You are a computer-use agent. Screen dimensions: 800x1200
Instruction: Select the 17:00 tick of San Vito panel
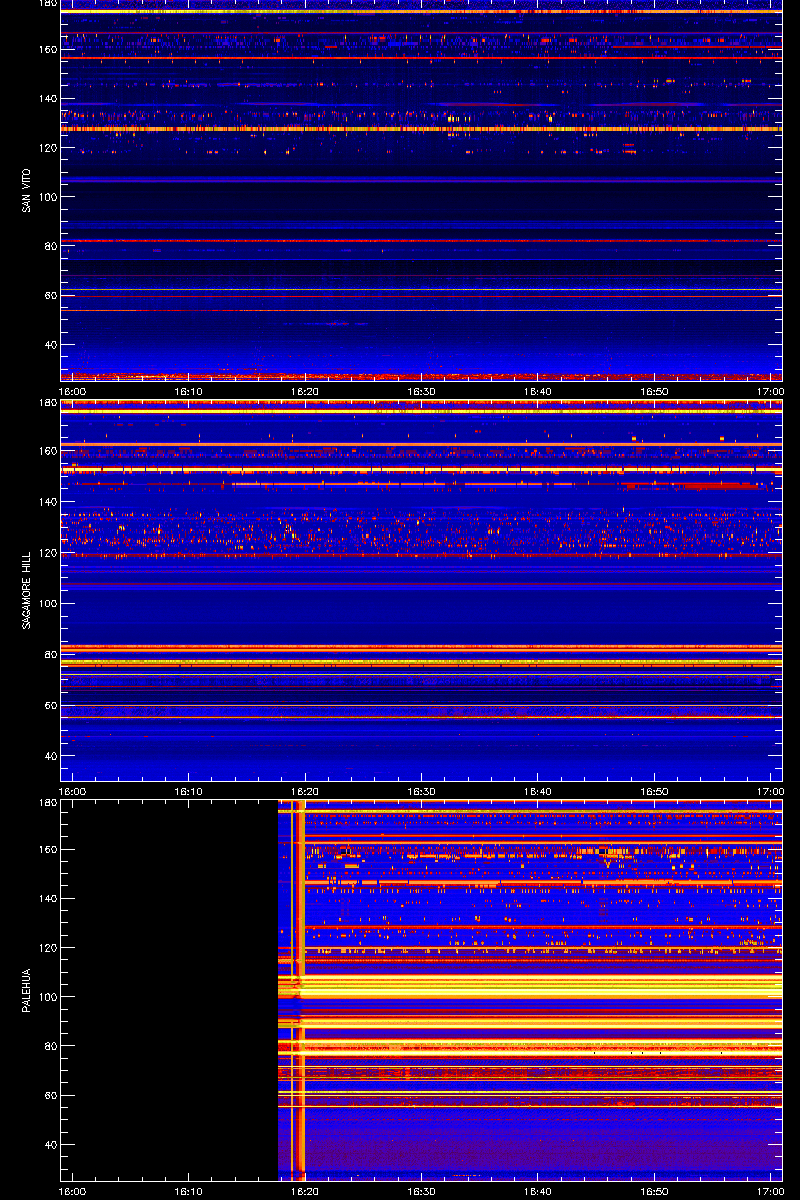coord(770,391)
